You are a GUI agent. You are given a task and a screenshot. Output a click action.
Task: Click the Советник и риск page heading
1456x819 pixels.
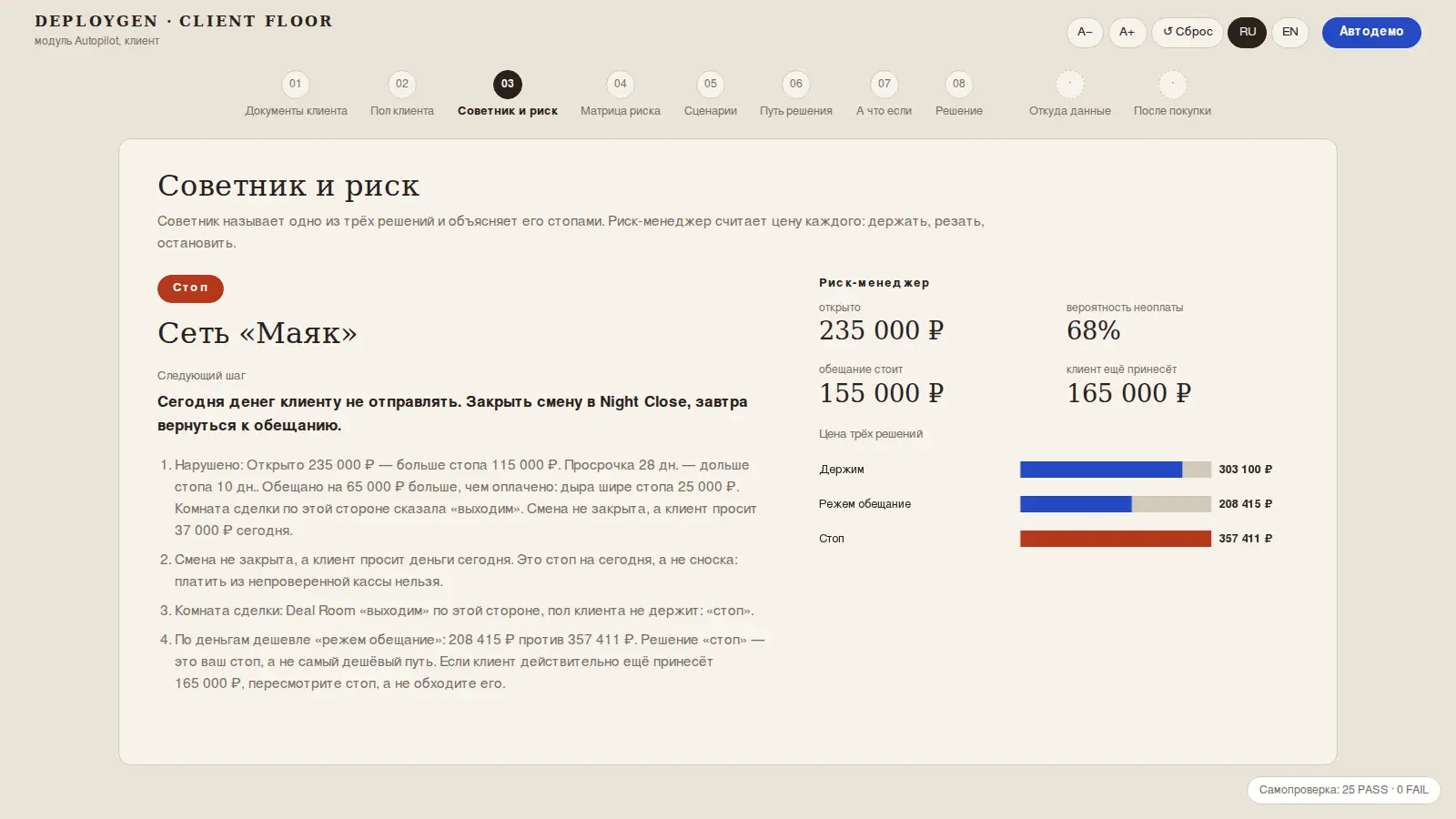tap(288, 186)
